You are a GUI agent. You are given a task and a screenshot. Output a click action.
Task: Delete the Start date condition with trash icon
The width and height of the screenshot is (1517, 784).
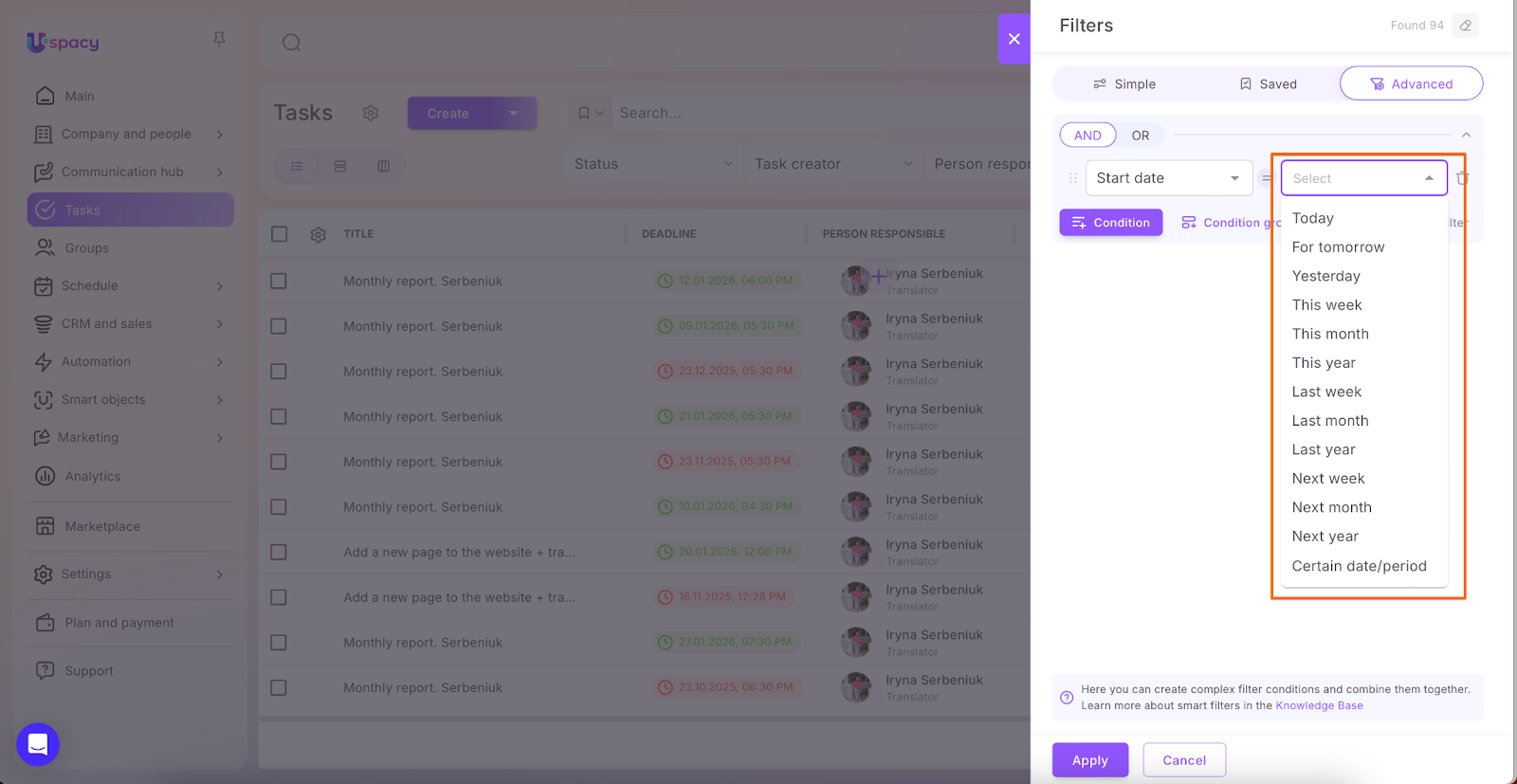[1463, 178]
